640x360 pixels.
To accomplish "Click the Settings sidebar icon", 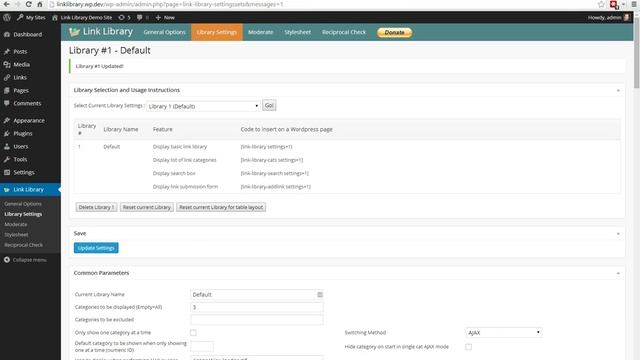I will tap(7, 172).
